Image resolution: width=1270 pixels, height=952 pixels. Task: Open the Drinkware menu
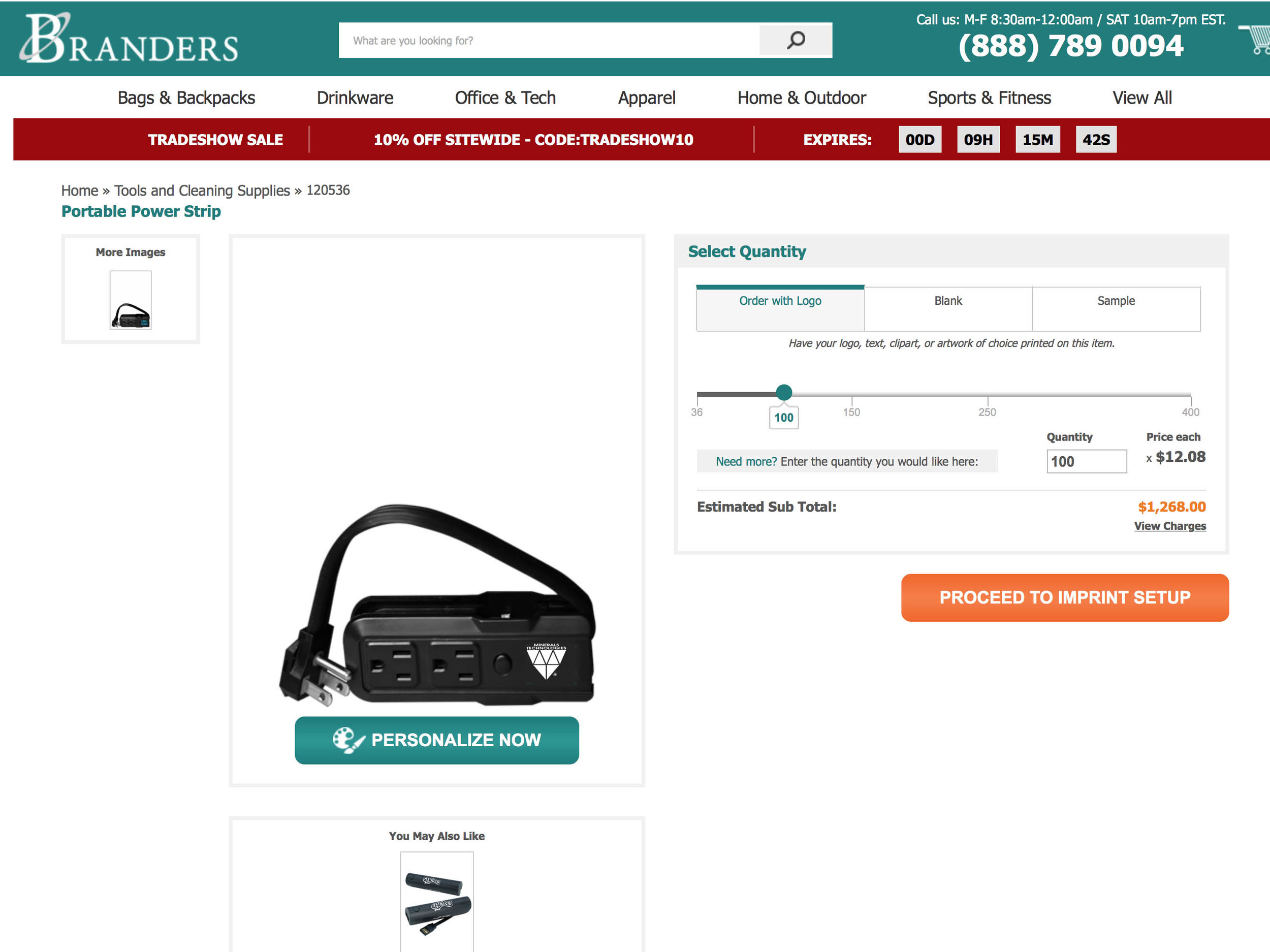[x=355, y=98]
